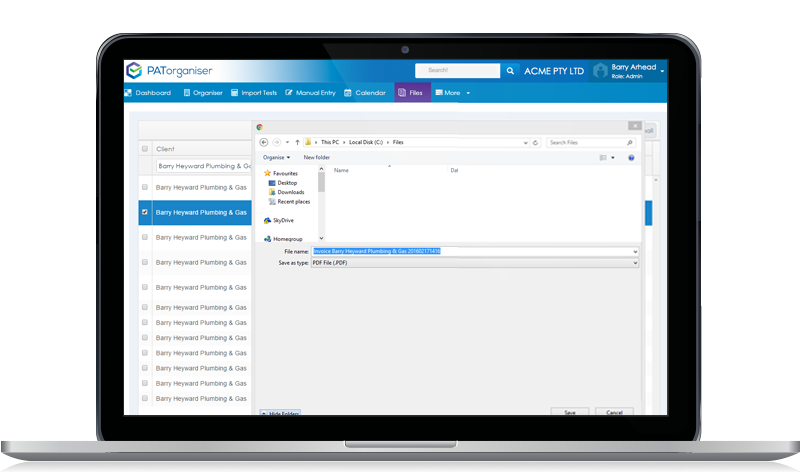
Task: Open the Import Tests tab
Action: click(x=254, y=93)
